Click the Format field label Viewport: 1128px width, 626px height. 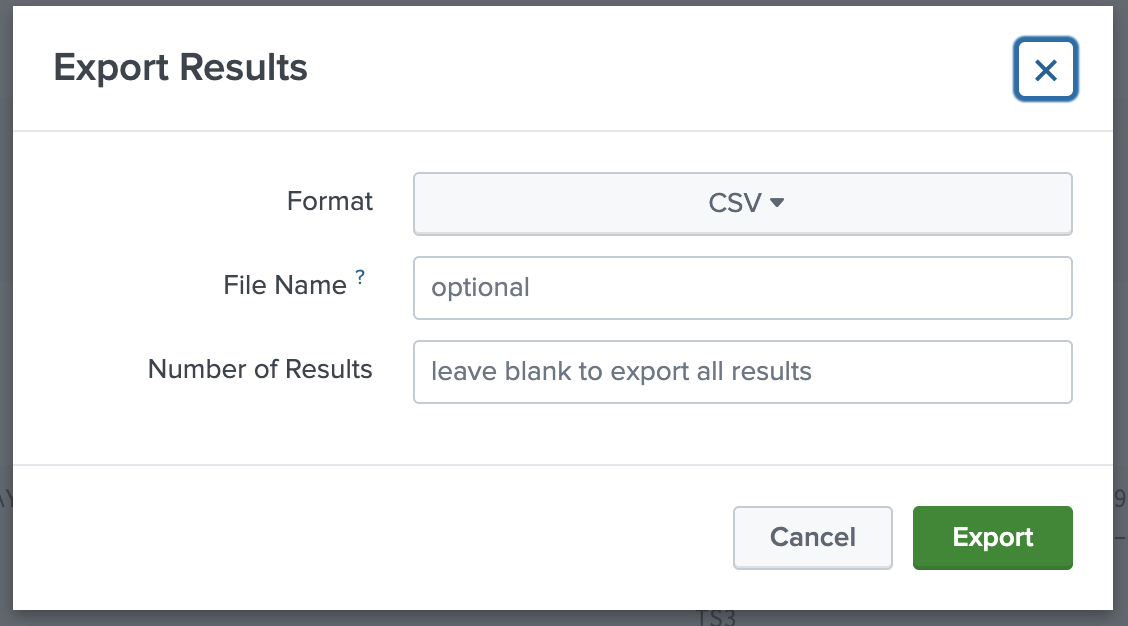330,201
